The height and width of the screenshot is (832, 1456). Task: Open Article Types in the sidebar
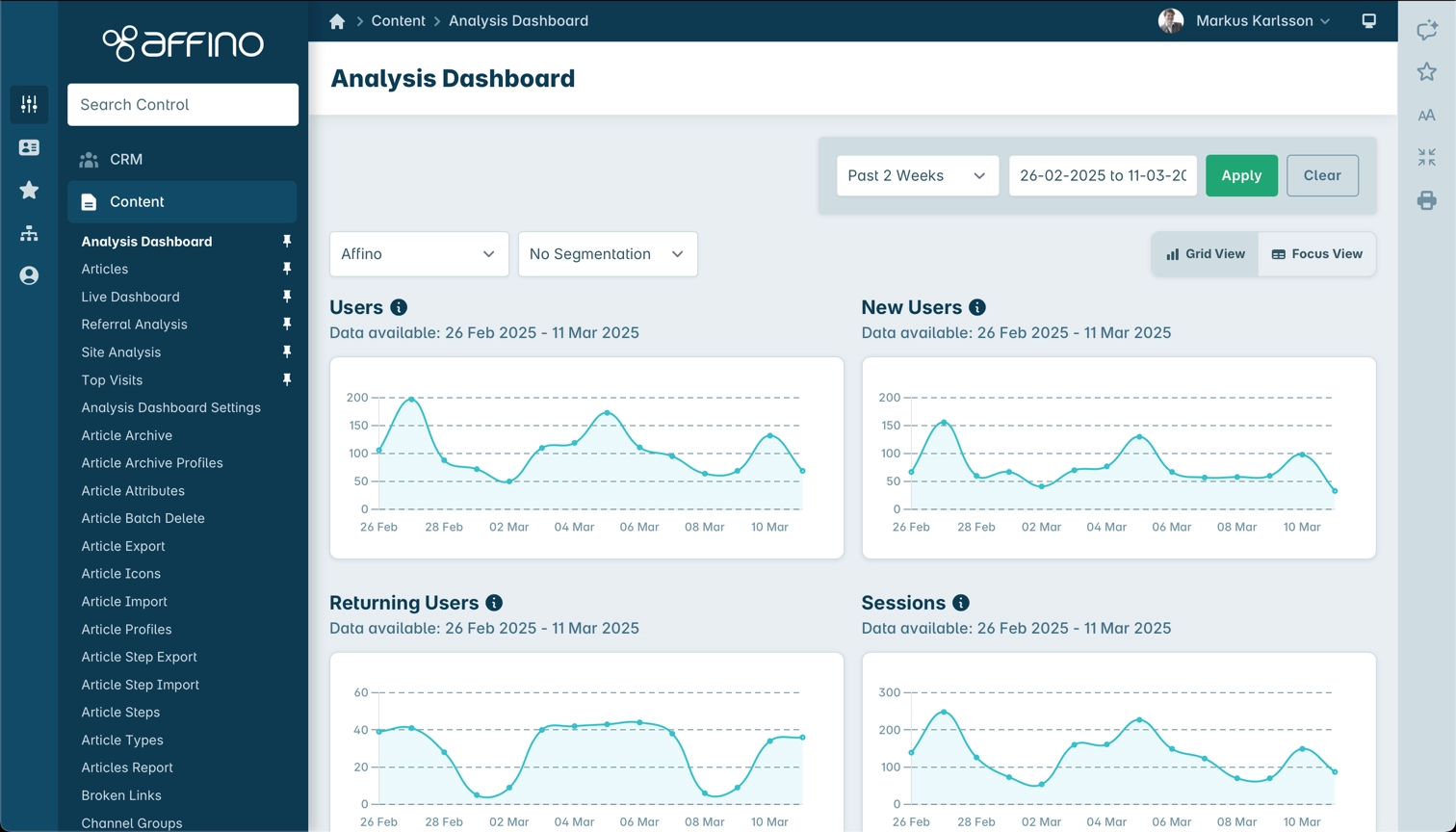coord(122,741)
